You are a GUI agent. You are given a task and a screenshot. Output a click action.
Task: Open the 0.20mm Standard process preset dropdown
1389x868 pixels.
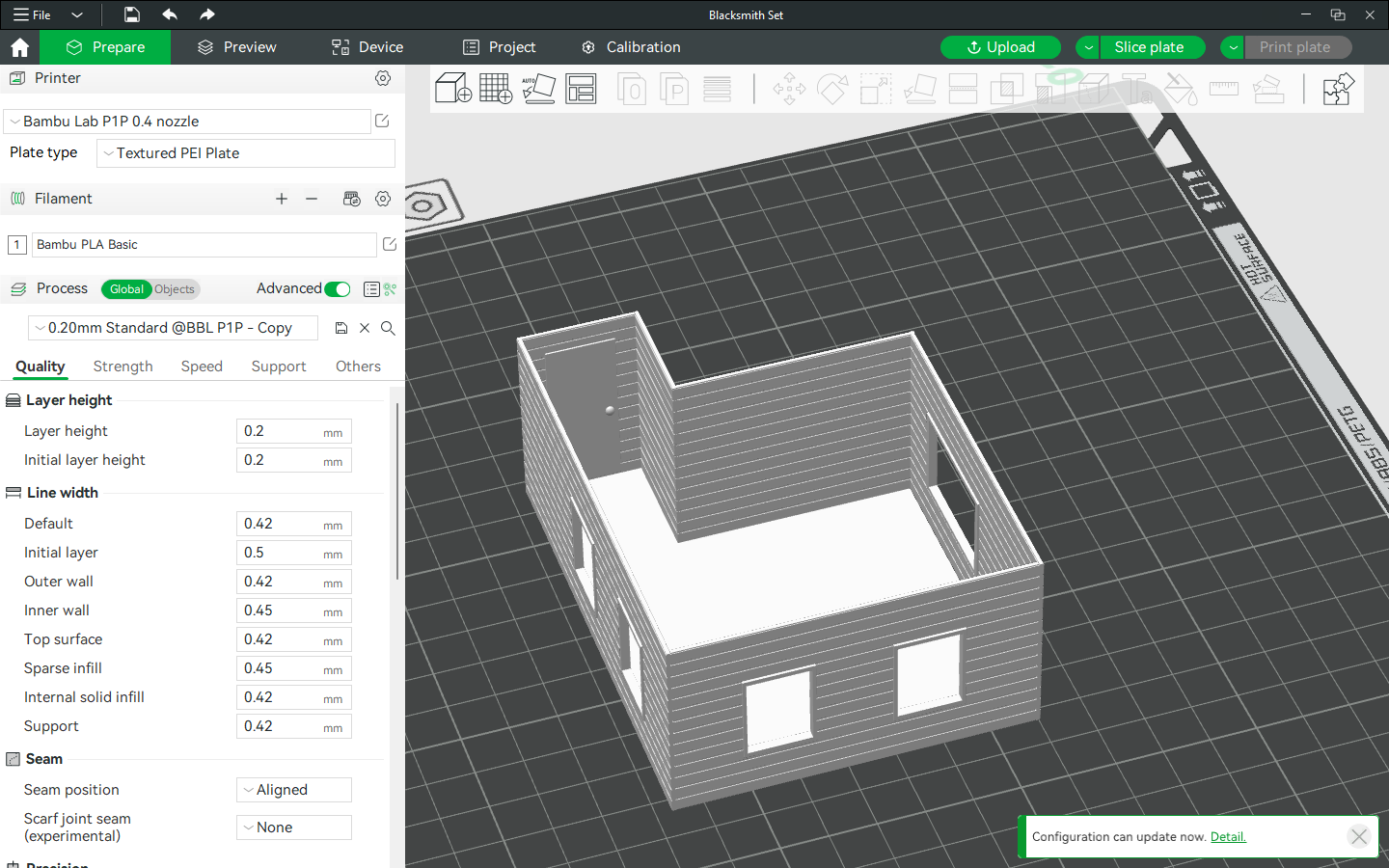174,328
